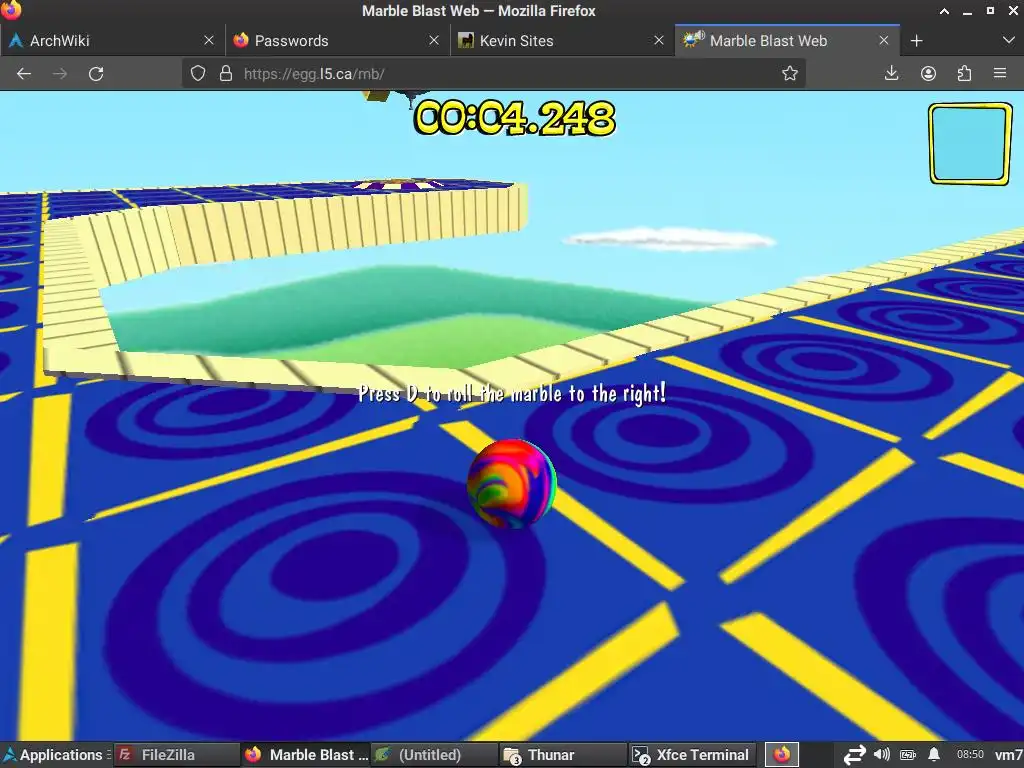Image resolution: width=1024 pixels, height=768 pixels.
Task: Click the game timer display
Action: [515, 118]
